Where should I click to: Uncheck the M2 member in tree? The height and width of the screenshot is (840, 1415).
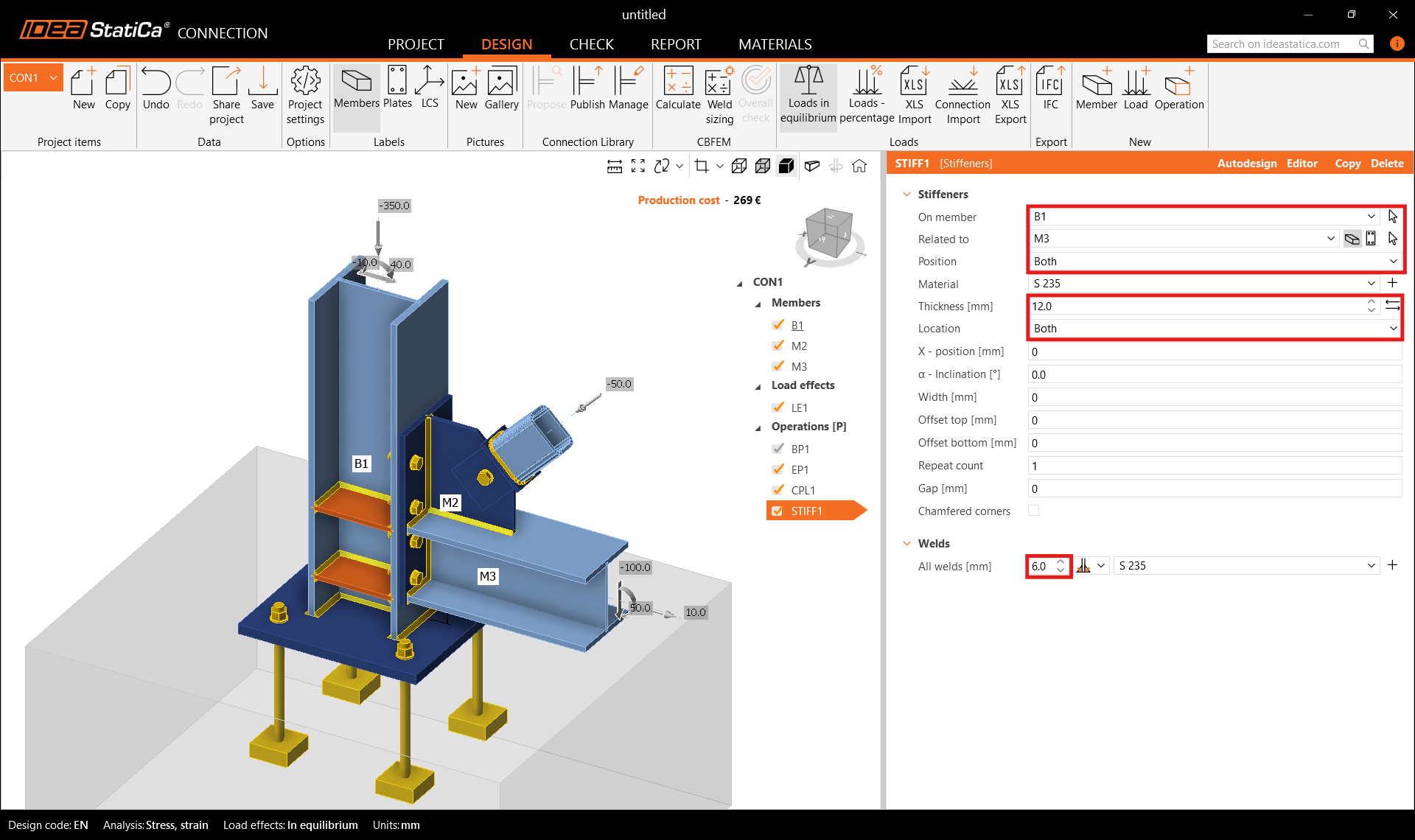(x=778, y=346)
